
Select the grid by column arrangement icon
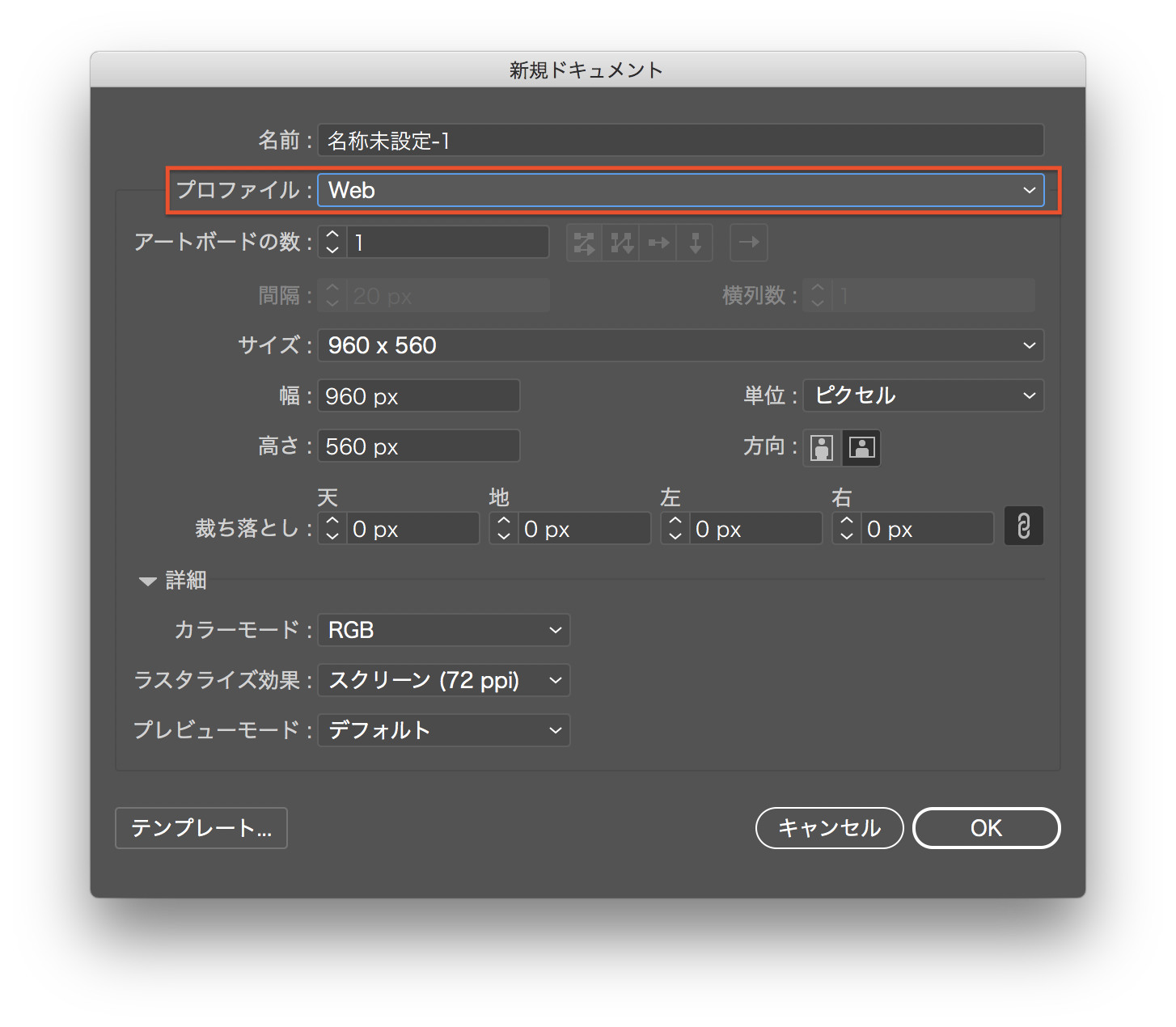(x=621, y=243)
